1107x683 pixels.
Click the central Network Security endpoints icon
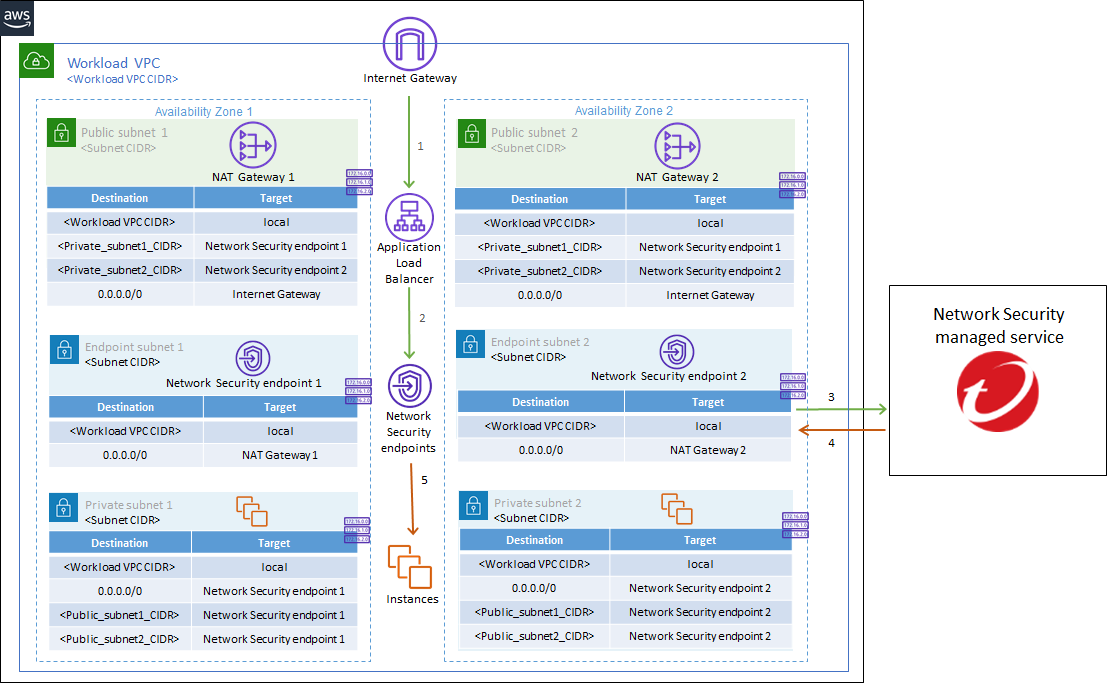409,386
